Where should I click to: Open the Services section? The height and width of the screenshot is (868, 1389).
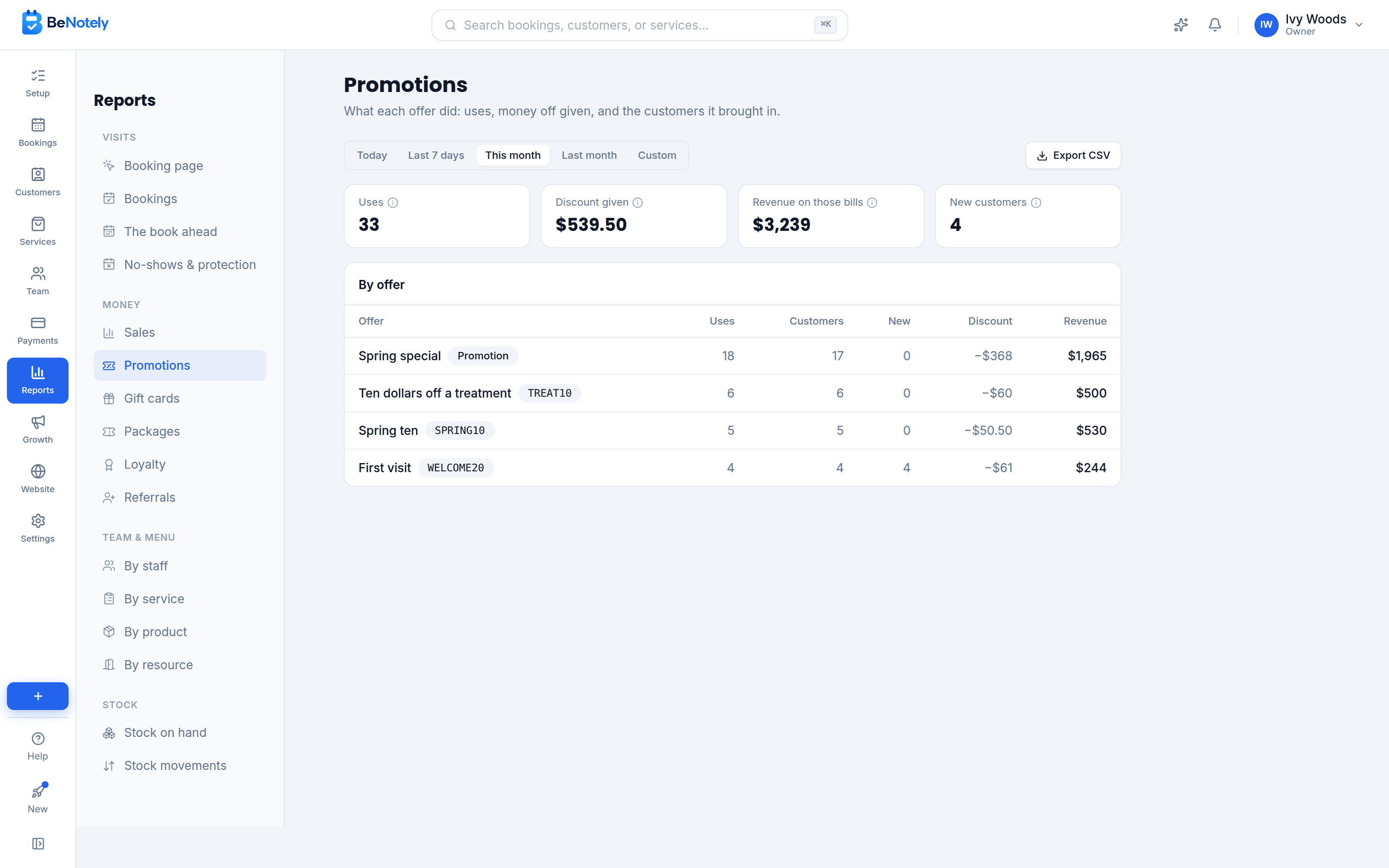point(37,232)
